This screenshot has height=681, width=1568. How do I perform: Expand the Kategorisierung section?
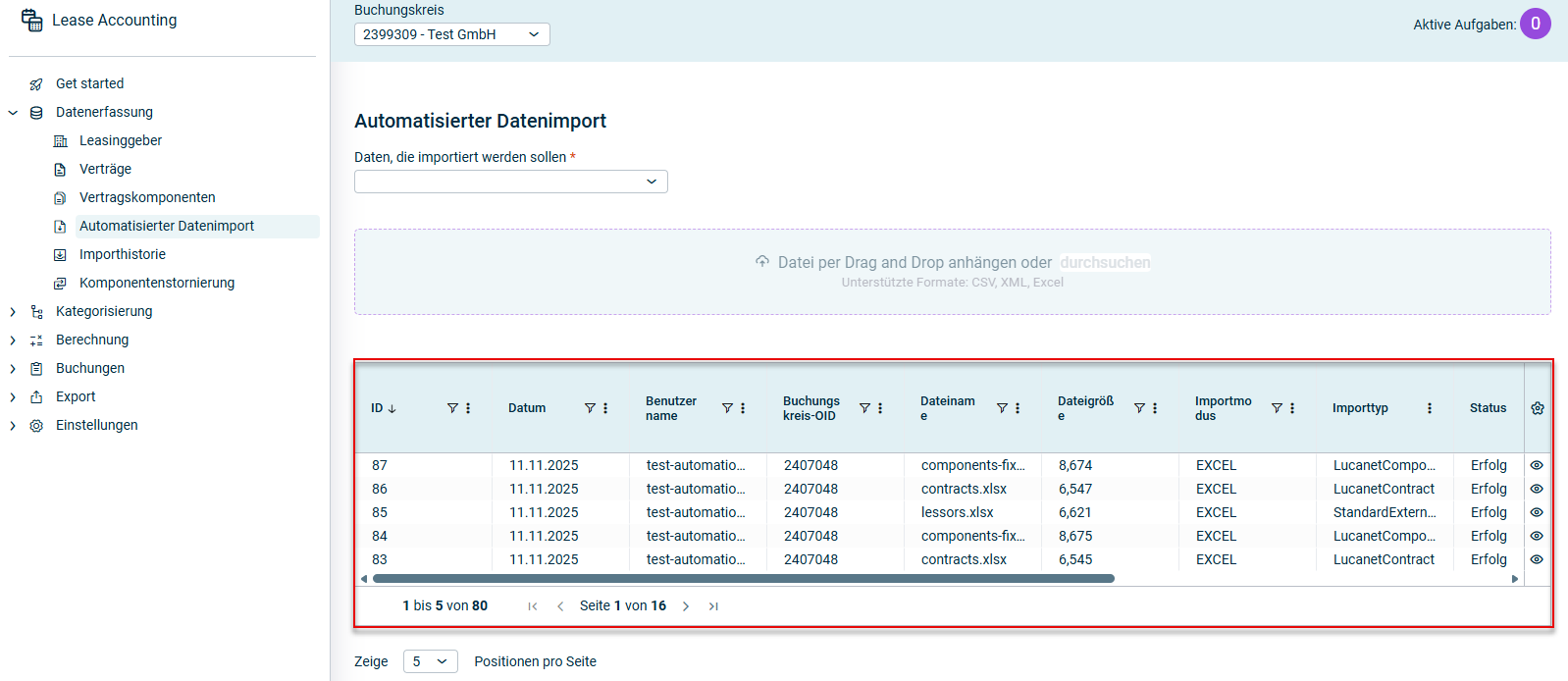tap(13, 312)
